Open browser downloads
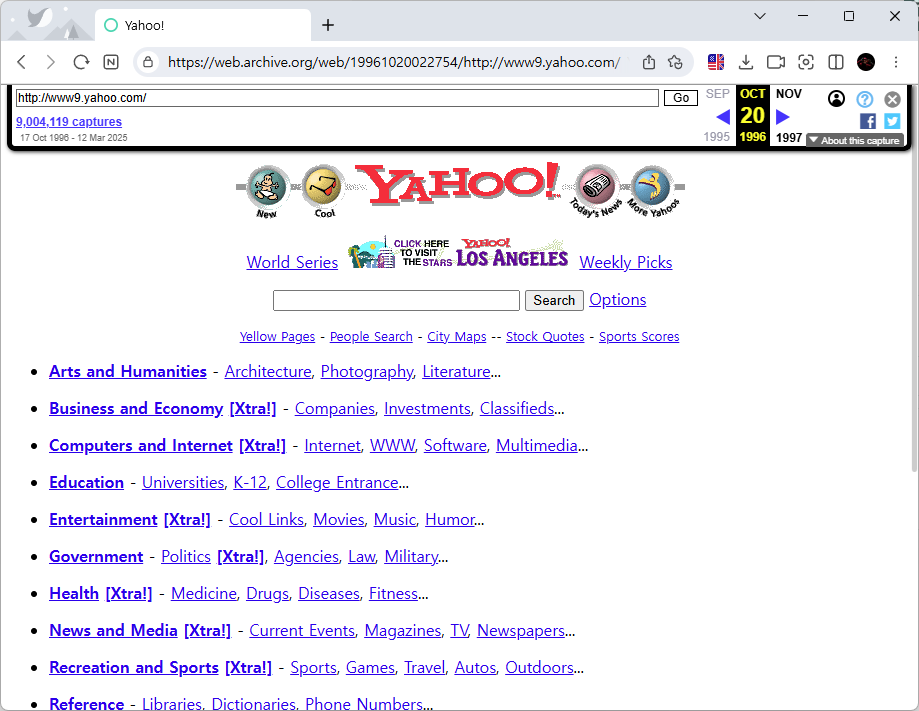This screenshot has height=711, width=919. (x=746, y=62)
